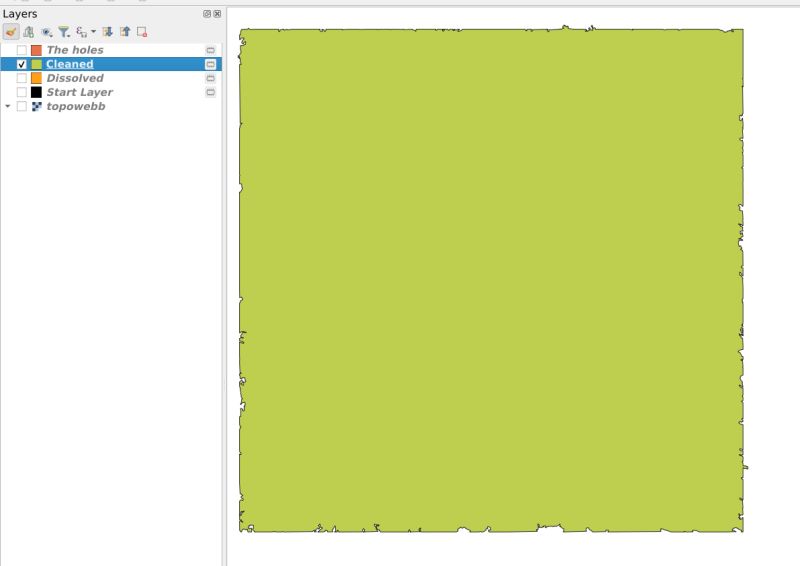Enable visibility of the topowebb layer
This screenshot has height=566, width=800.
[x=21, y=106]
